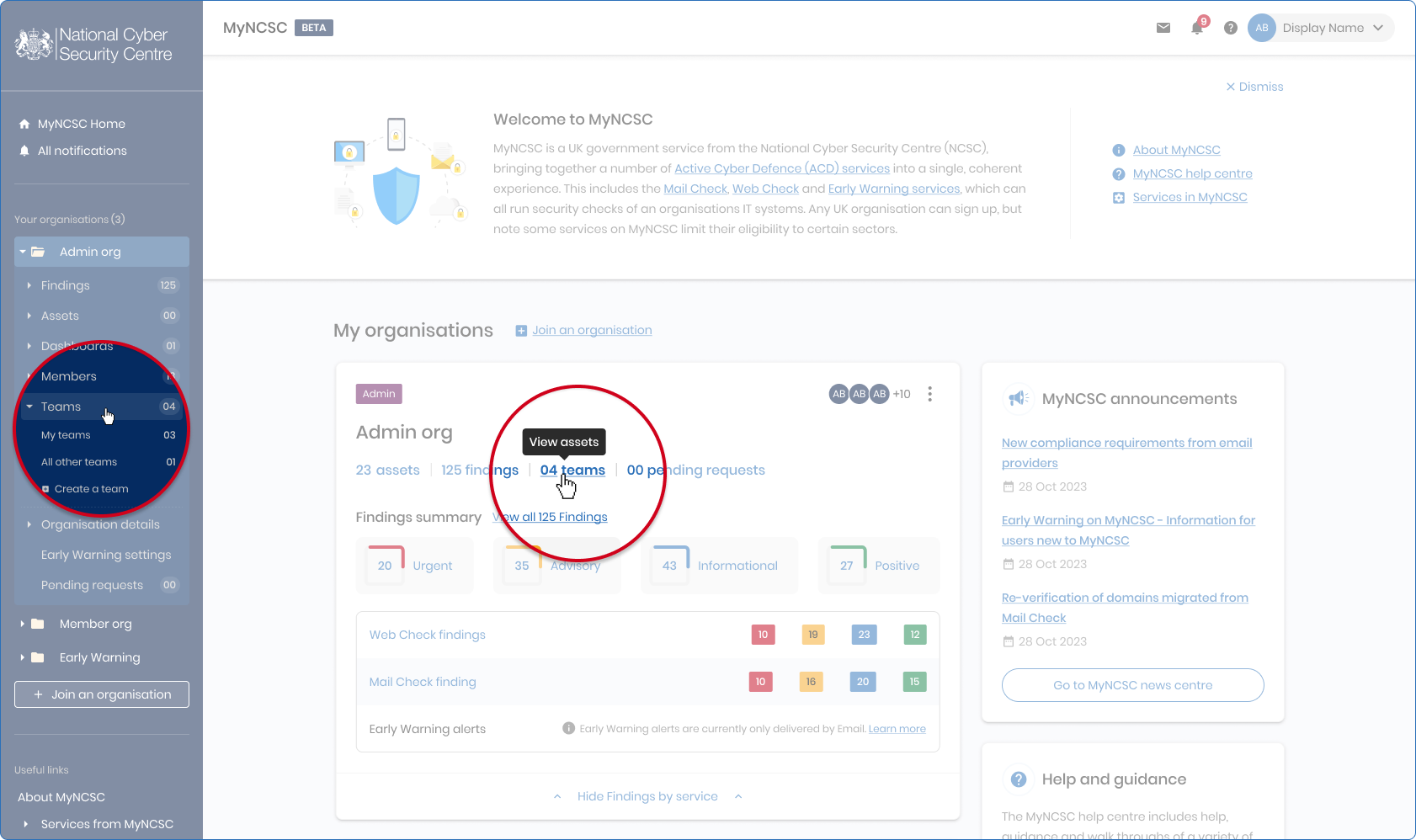Open About MyNCSC under Useful links
Screen dimensions: 1416x840
pos(61,797)
